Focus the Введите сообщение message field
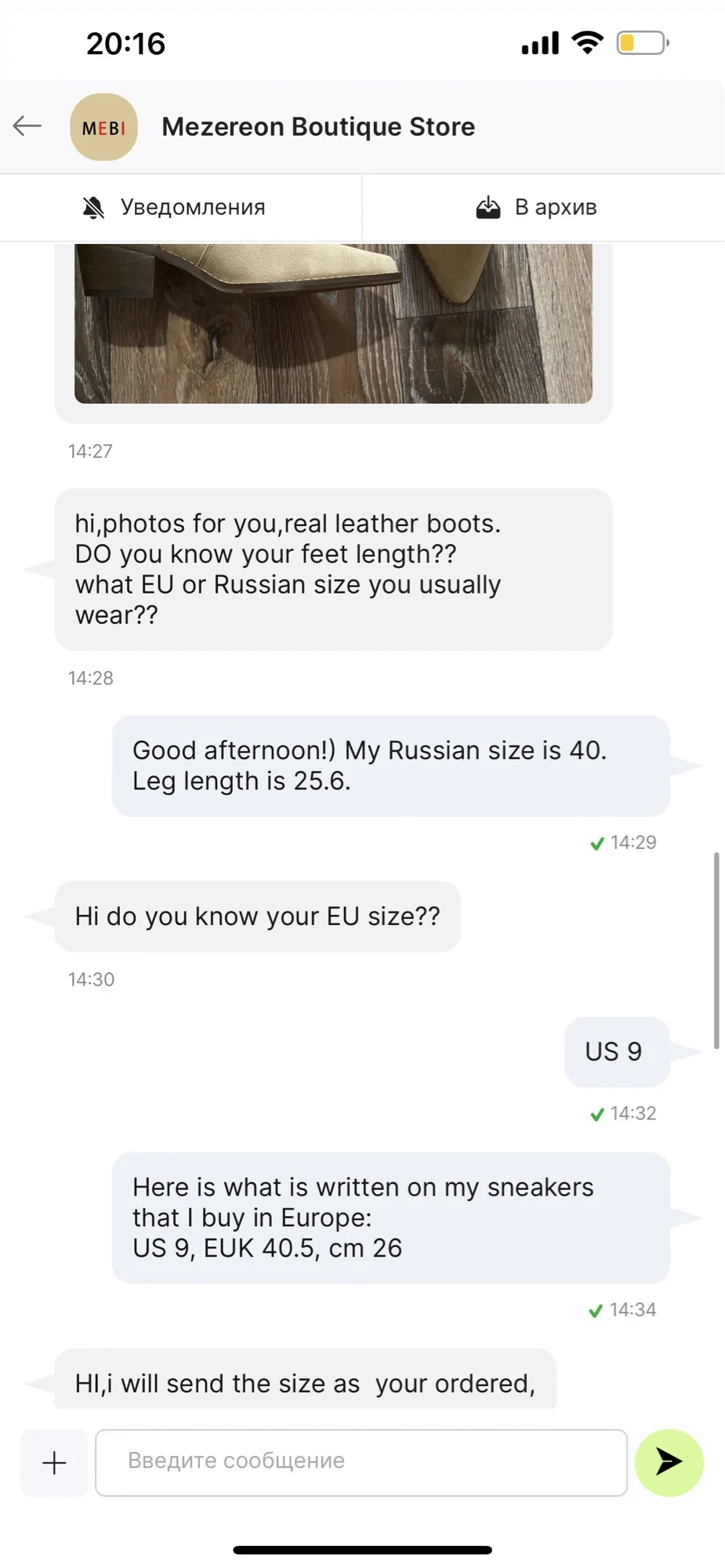 [361, 1462]
